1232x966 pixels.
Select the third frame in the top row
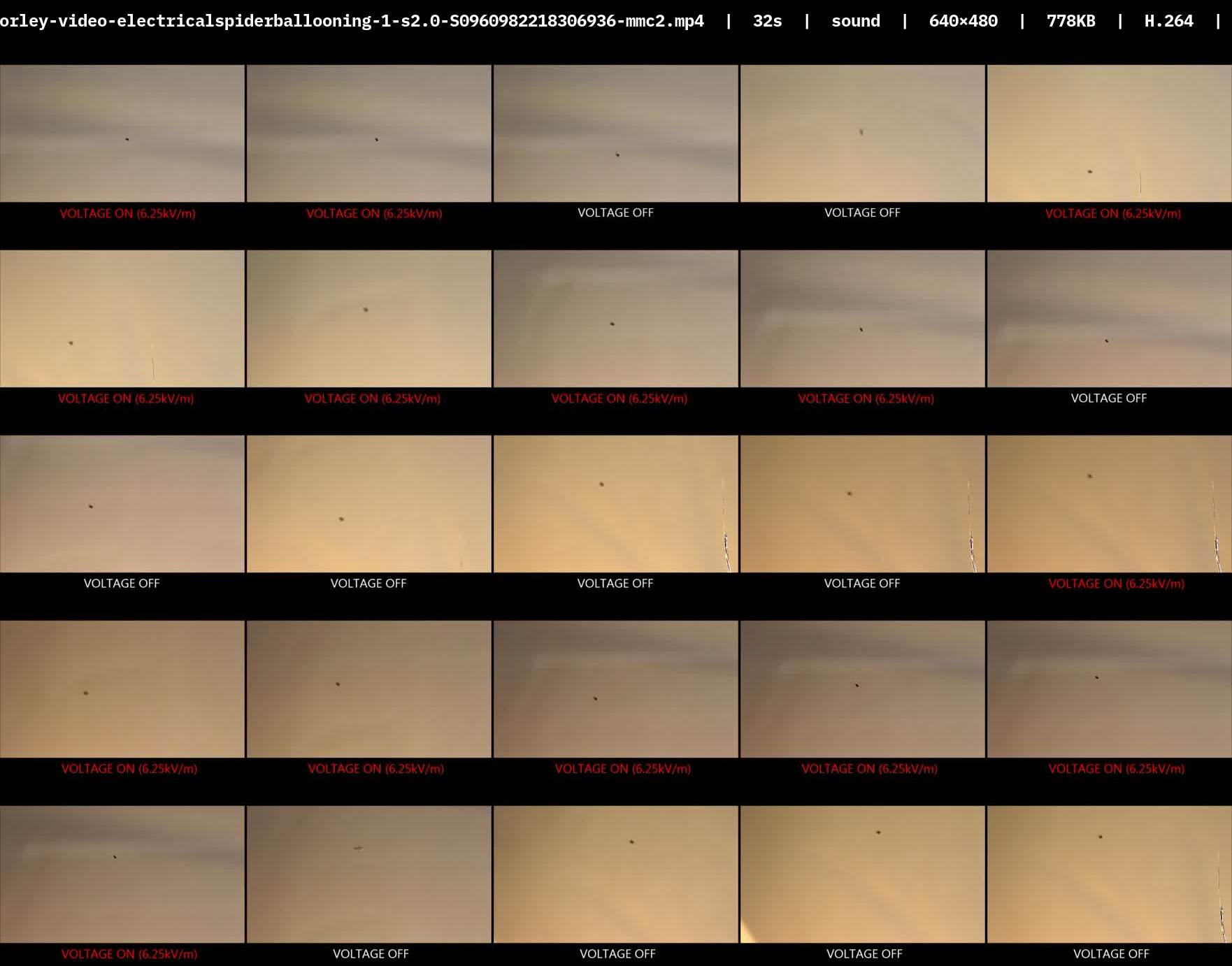[615, 134]
